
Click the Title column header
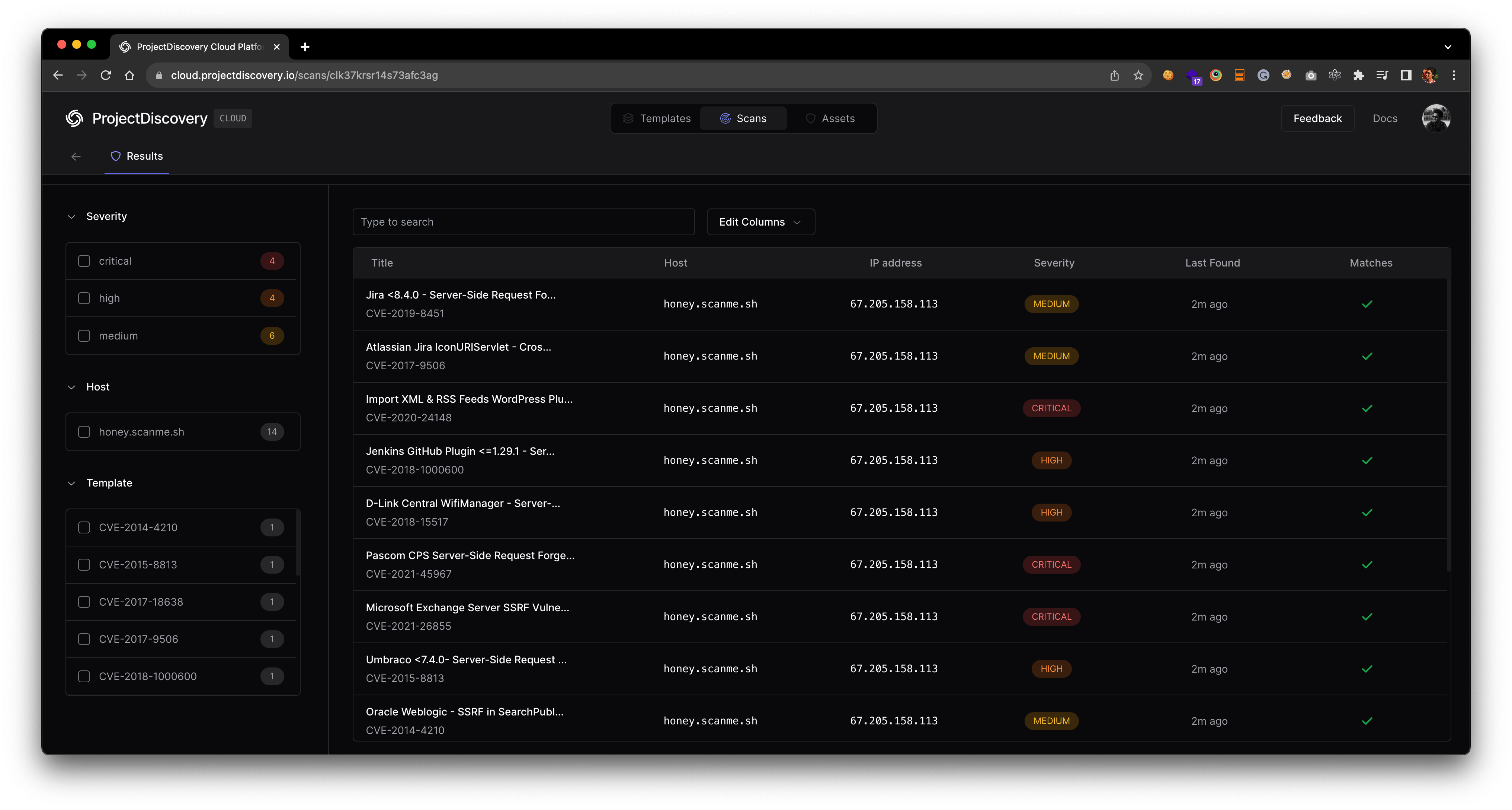[382, 263]
